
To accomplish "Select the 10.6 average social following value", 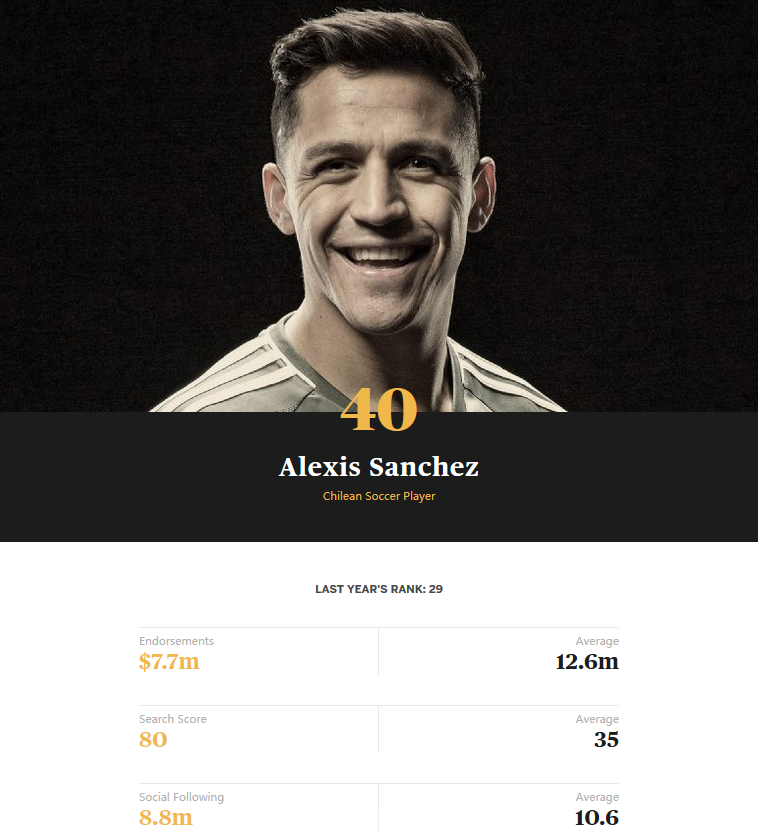I will pos(596,818).
